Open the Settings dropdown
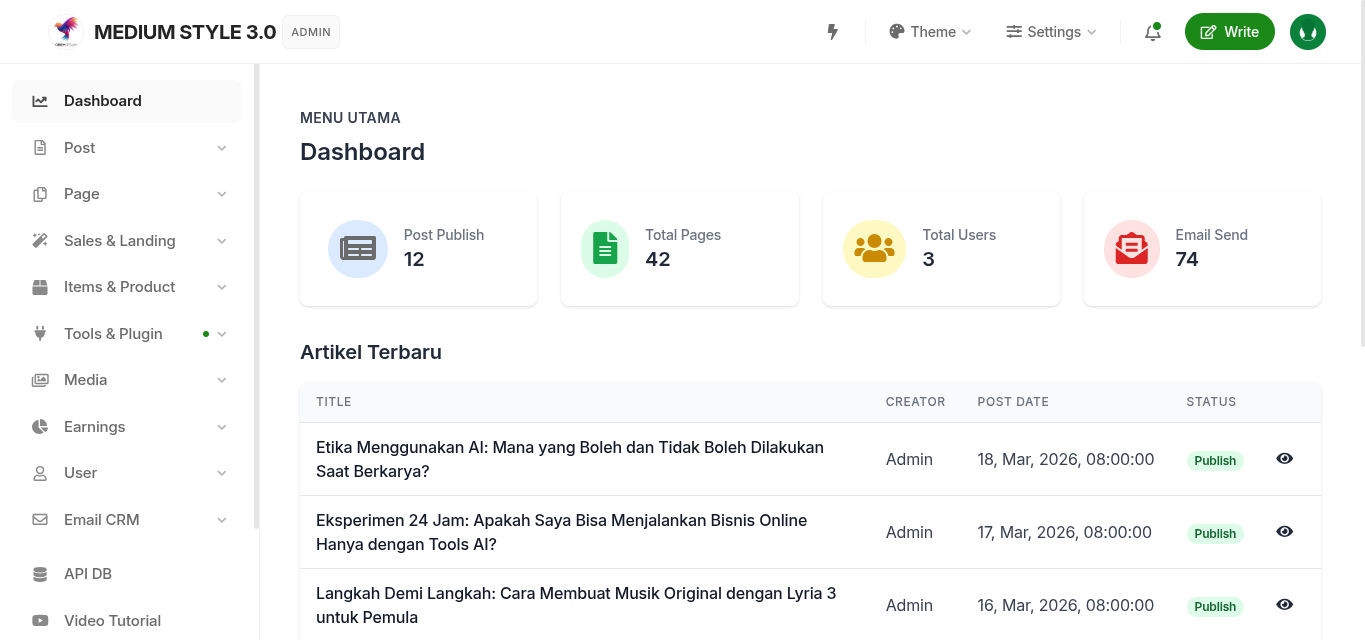This screenshot has width=1365, height=640. tap(1051, 32)
